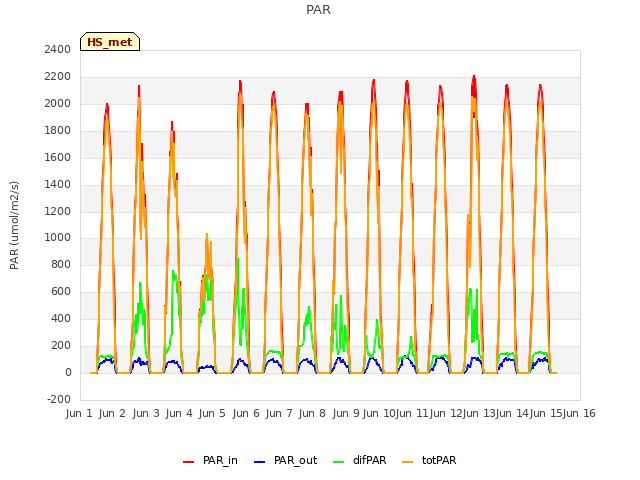Click the 2400 y-axis tick value
Viewport: 640px width, 480px height.
(x=58, y=49)
